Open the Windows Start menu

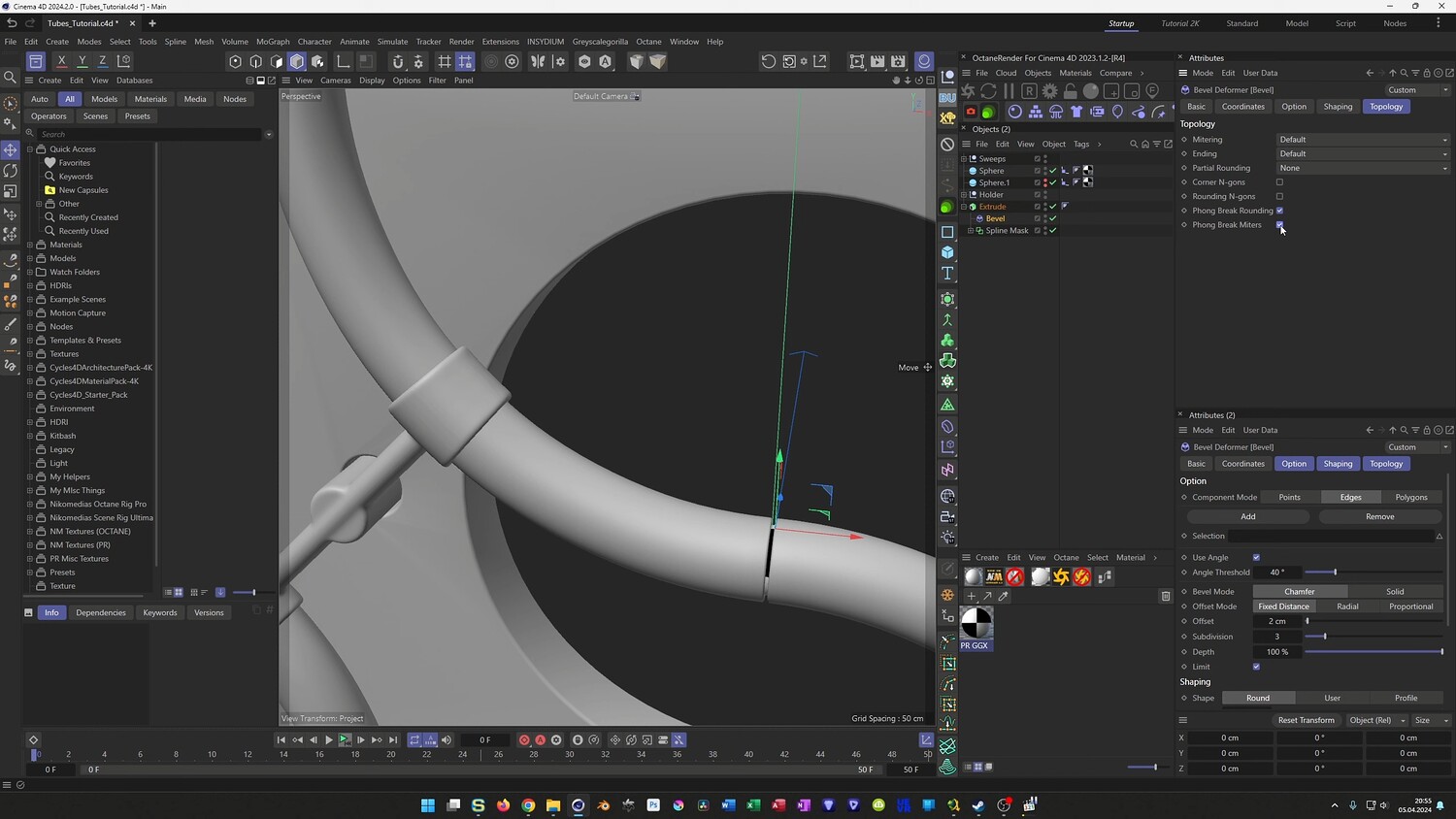(x=427, y=804)
